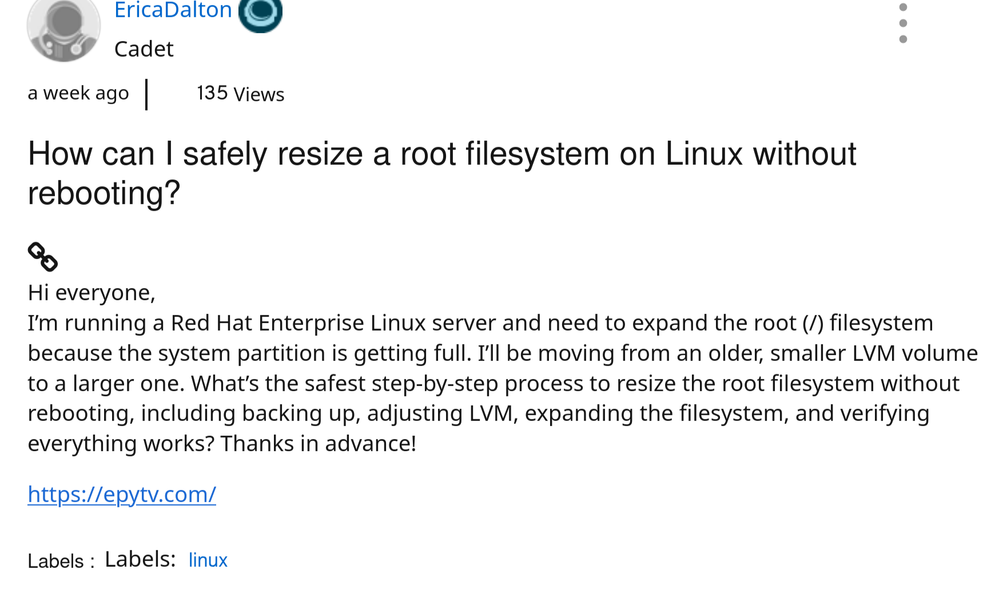Viewport: 999px width, 604px height.
Task: Click the "a week ago" timestamp
Action: pos(78,93)
